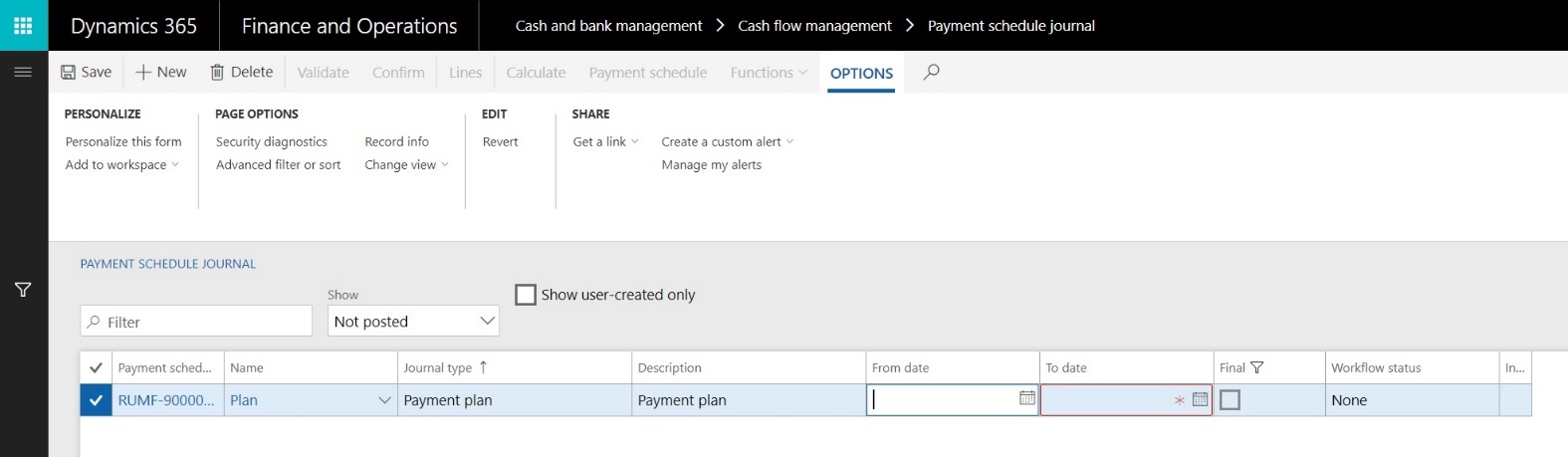
Task: Enable Show user-created only checkbox
Action: 525,295
